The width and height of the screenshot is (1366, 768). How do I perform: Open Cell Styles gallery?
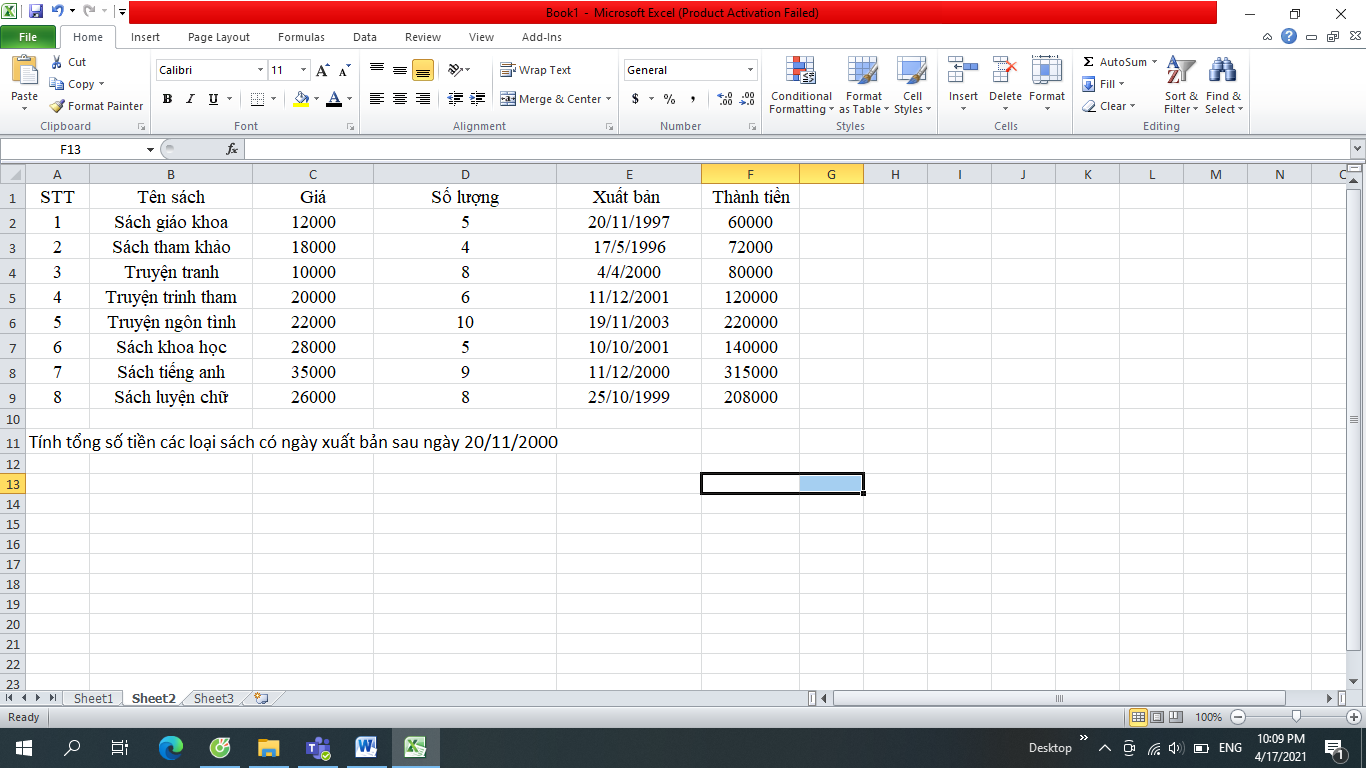[x=911, y=85]
